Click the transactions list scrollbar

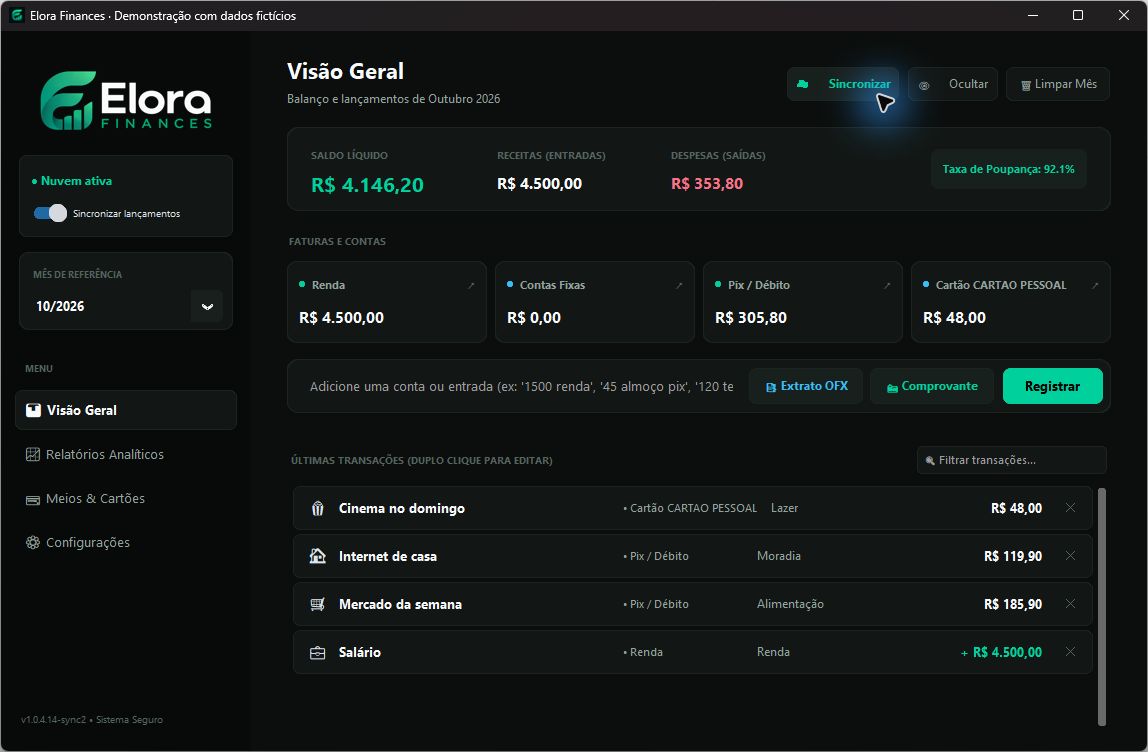pos(1102,606)
